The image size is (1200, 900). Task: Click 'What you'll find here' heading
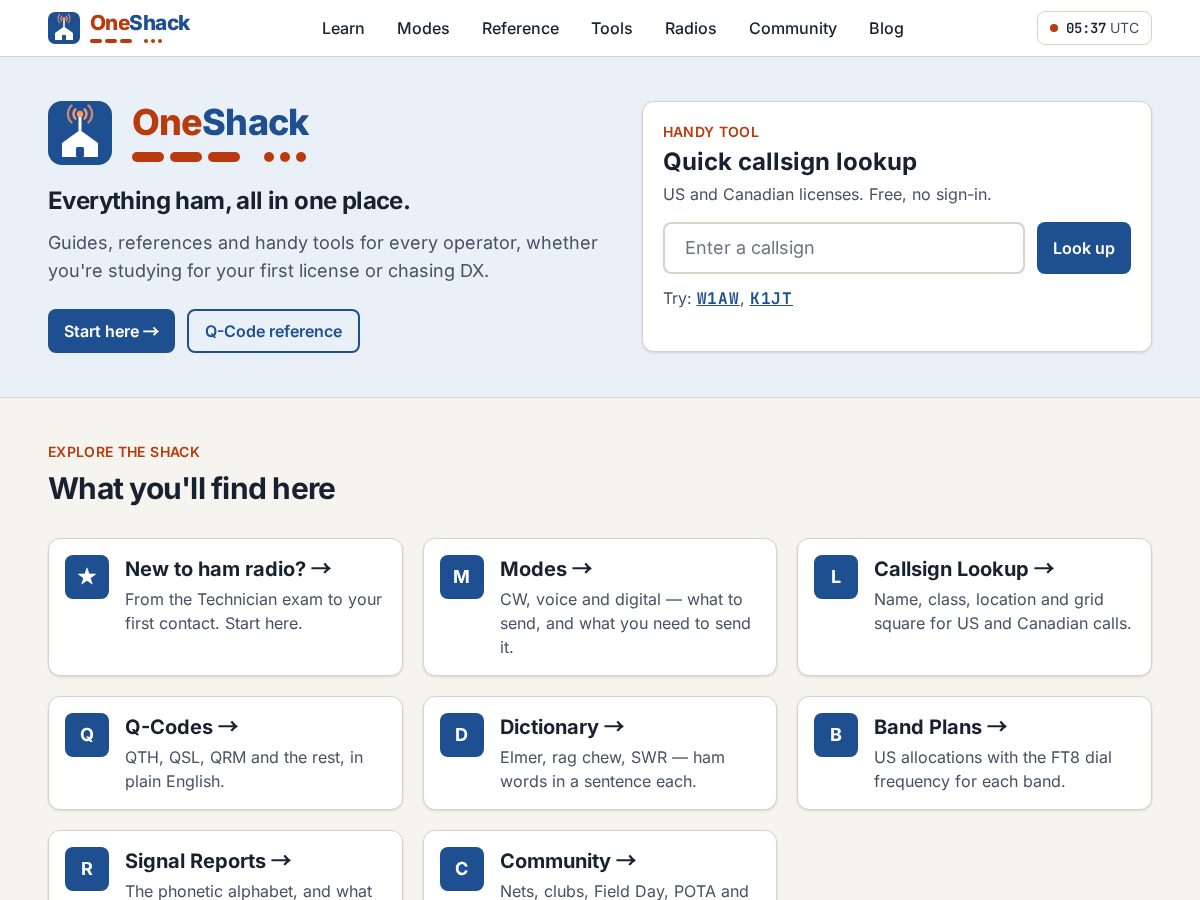coord(192,489)
